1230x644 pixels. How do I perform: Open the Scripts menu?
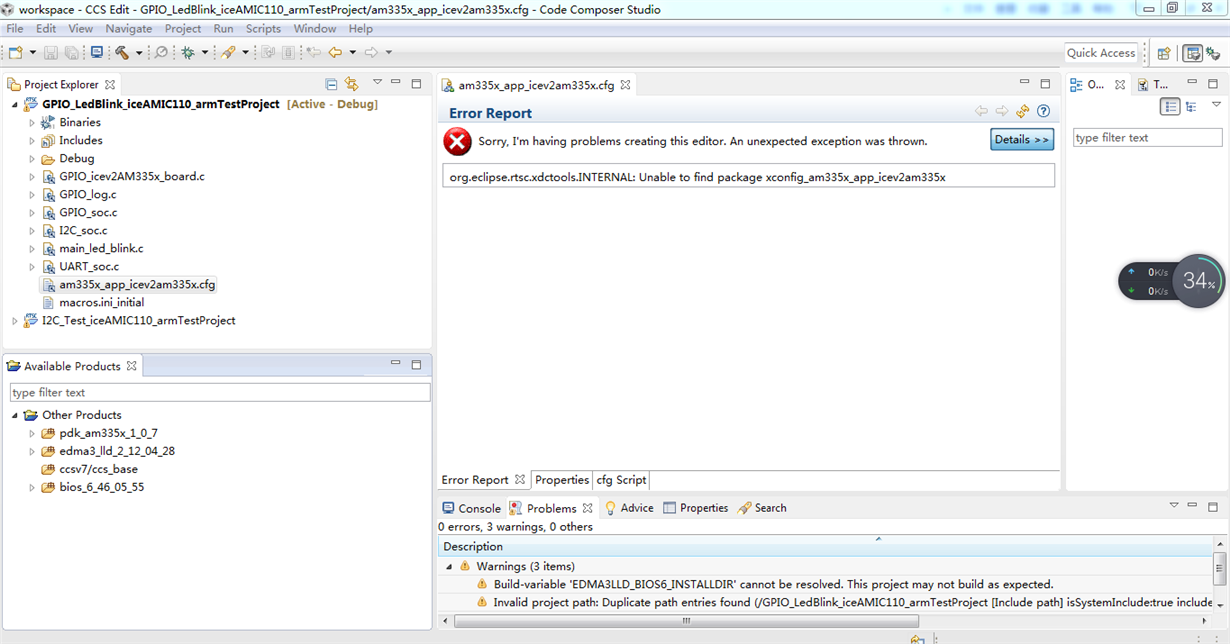[263, 29]
